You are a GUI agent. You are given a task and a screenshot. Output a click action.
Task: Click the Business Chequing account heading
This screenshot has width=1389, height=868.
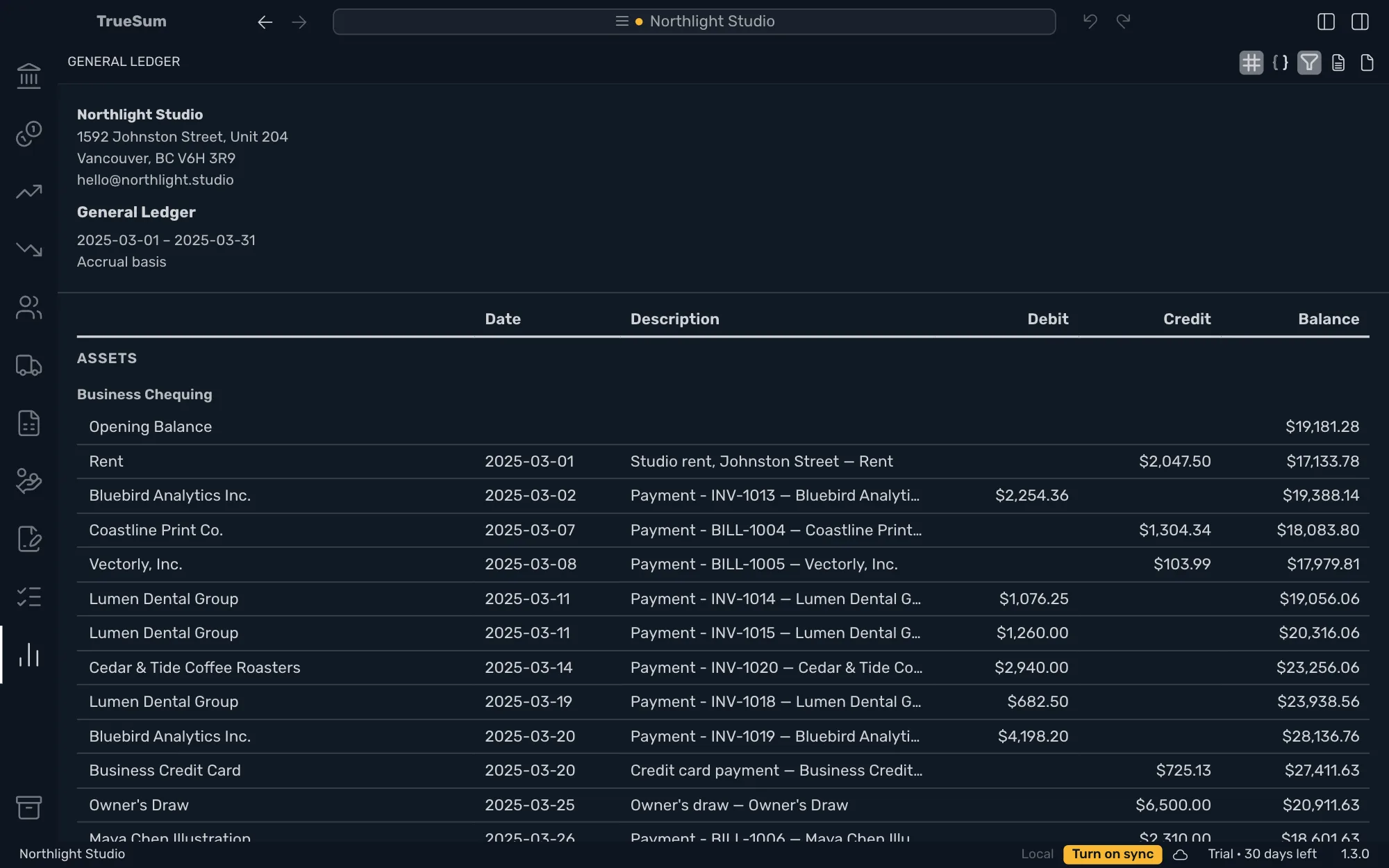tap(144, 394)
